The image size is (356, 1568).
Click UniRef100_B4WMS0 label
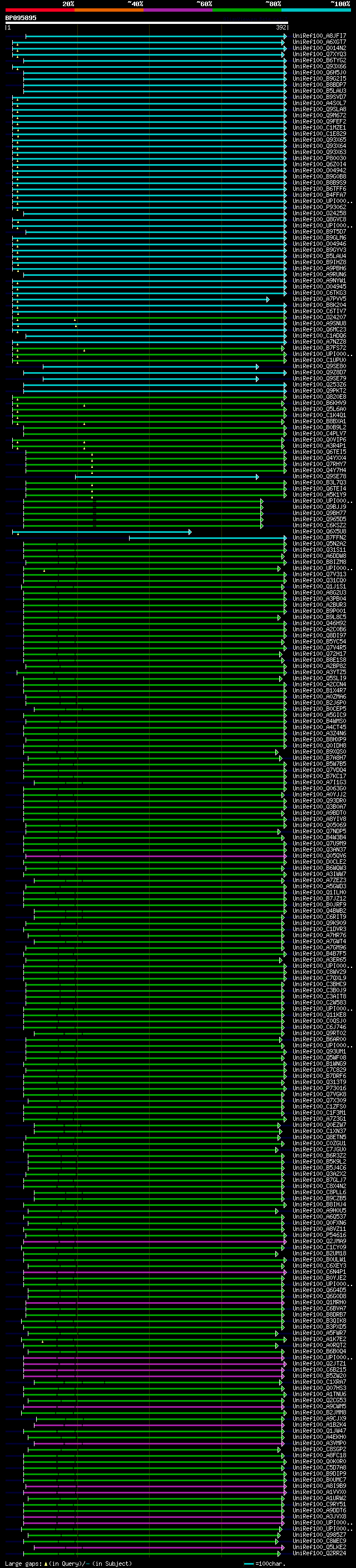[319, 721]
